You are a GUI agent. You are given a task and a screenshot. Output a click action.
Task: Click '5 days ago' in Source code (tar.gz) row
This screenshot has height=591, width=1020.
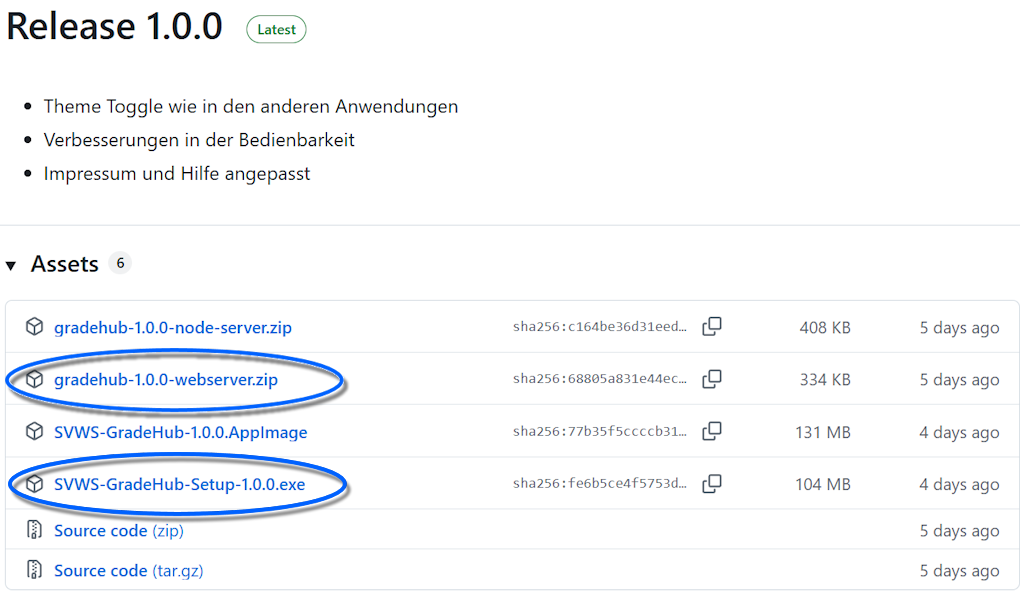[x=960, y=570]
